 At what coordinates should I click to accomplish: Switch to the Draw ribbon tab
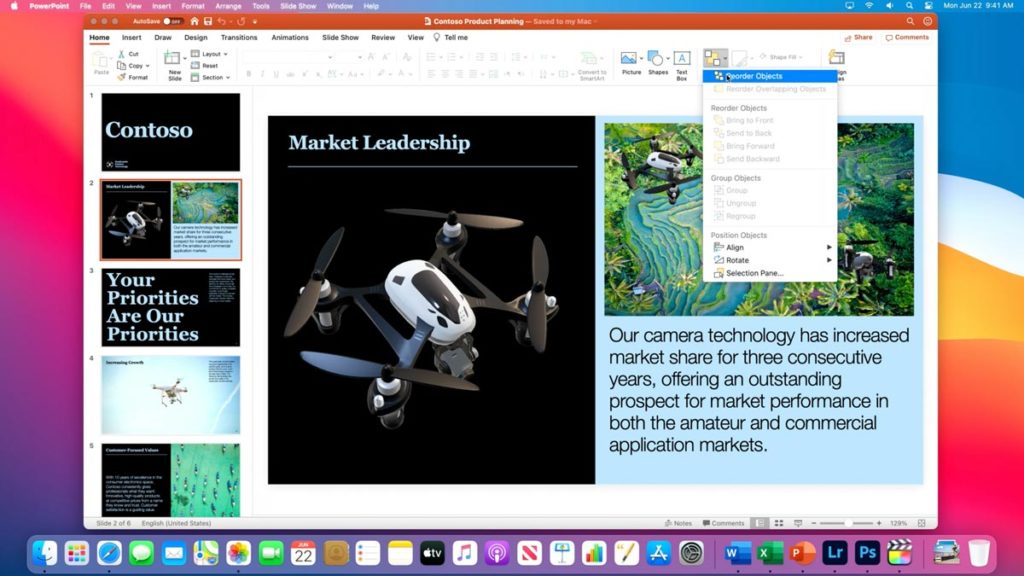tap(163, 38)
